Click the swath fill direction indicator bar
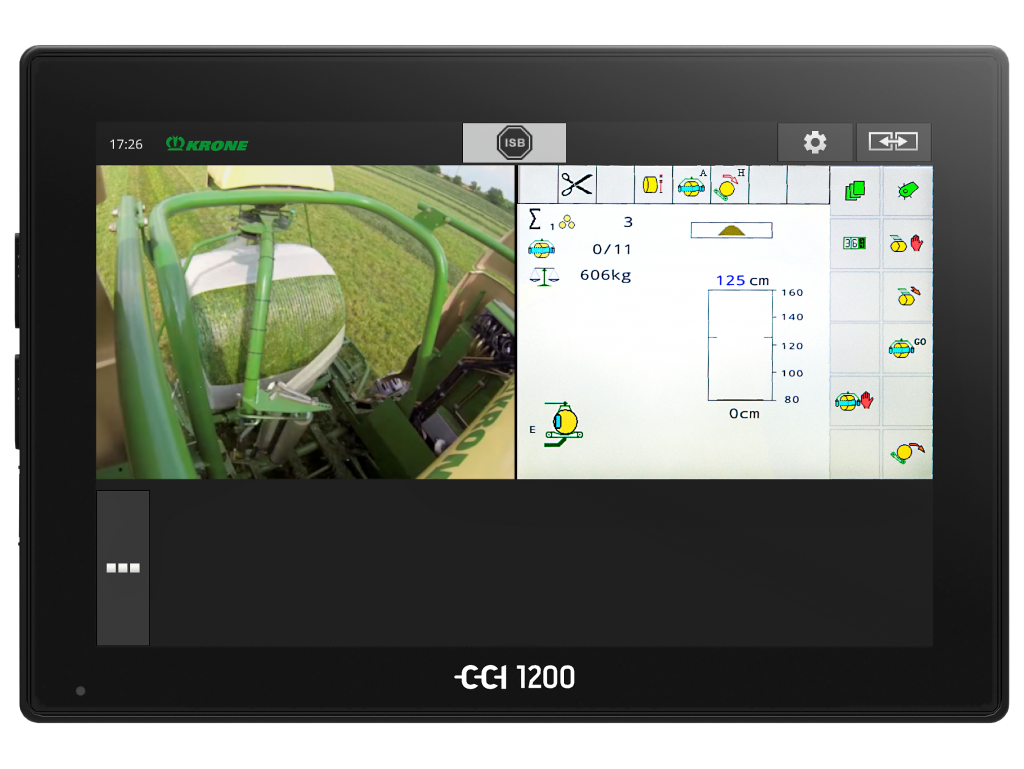The width and height of the screenshot is (1024, 769). (x=731, y=230)
